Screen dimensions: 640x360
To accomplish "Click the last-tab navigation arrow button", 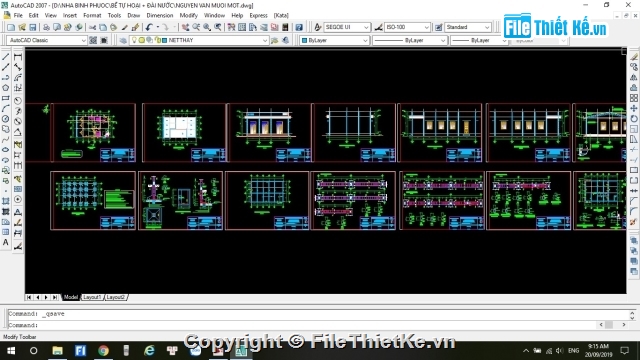I will click(55, 298).
